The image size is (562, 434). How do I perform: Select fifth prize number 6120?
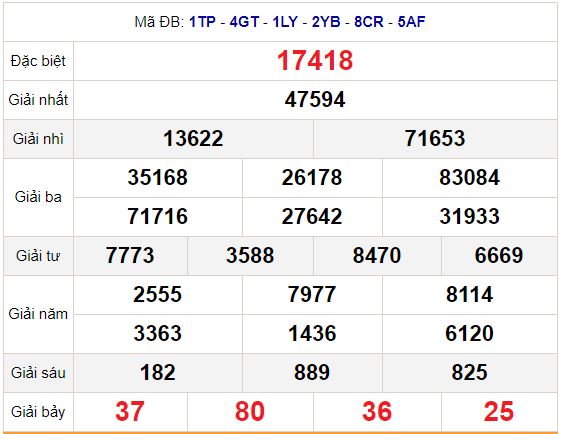pyautogui.click(x=470, y=334)
